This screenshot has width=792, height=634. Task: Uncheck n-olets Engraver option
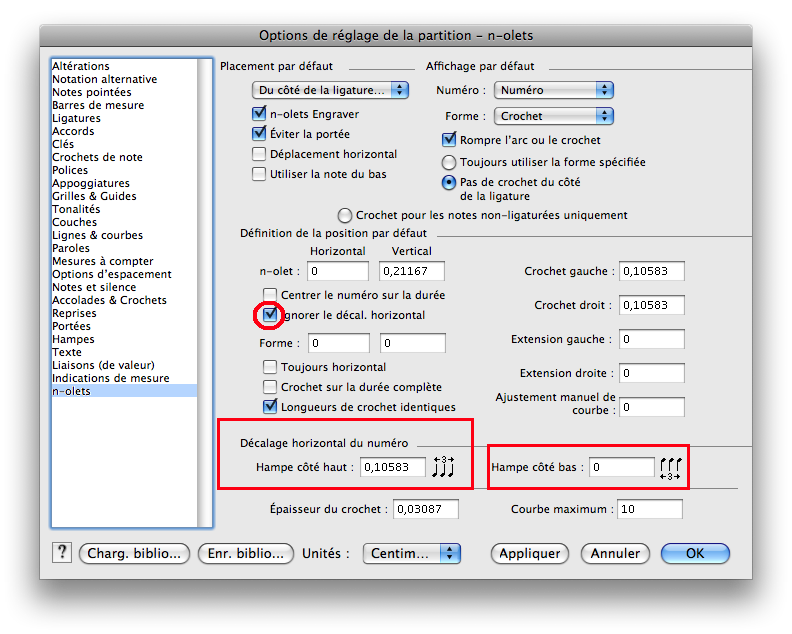[260, 114]
